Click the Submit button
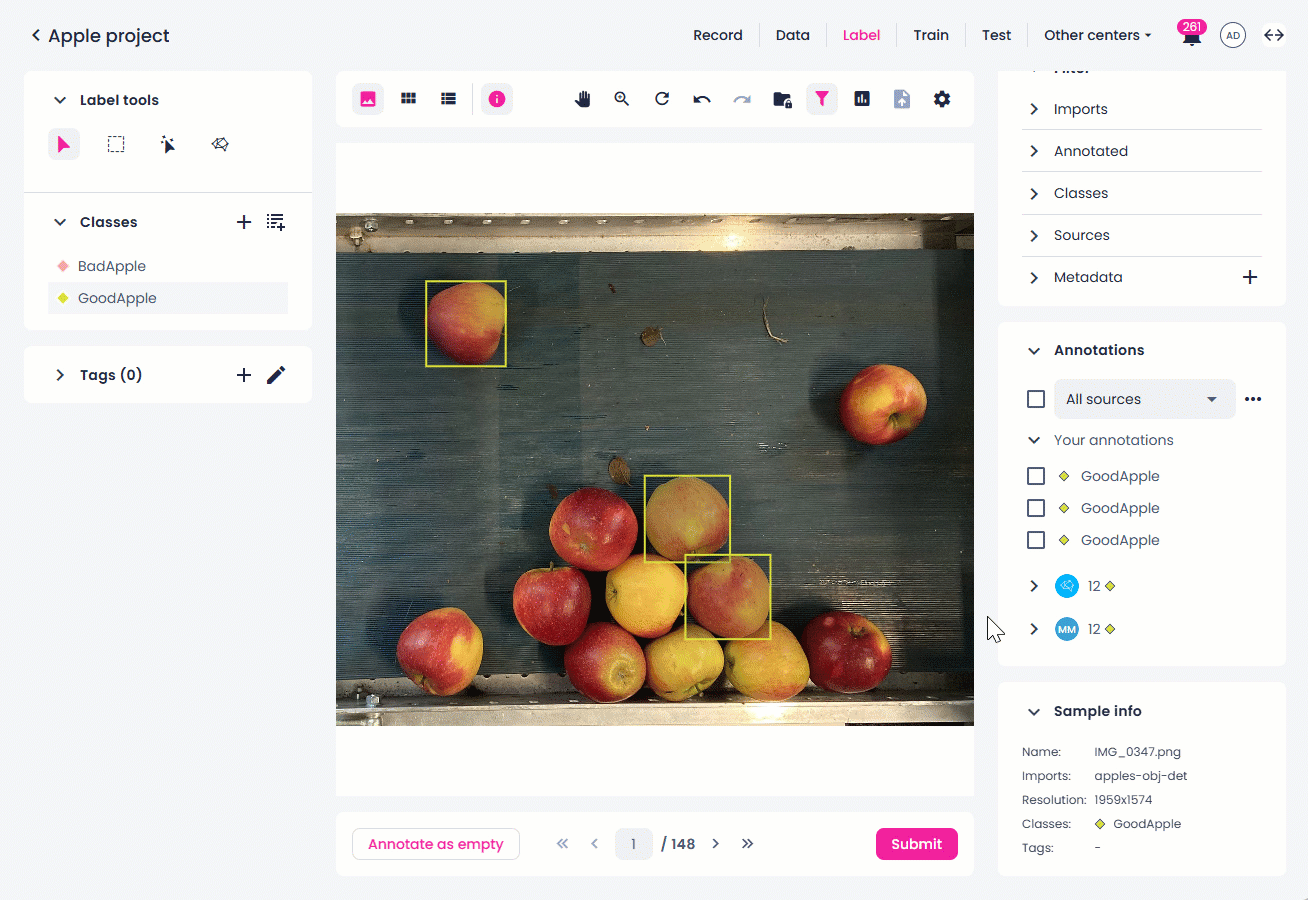Image resolution: width=1308 pixels, height=900 pixels. 917,844
